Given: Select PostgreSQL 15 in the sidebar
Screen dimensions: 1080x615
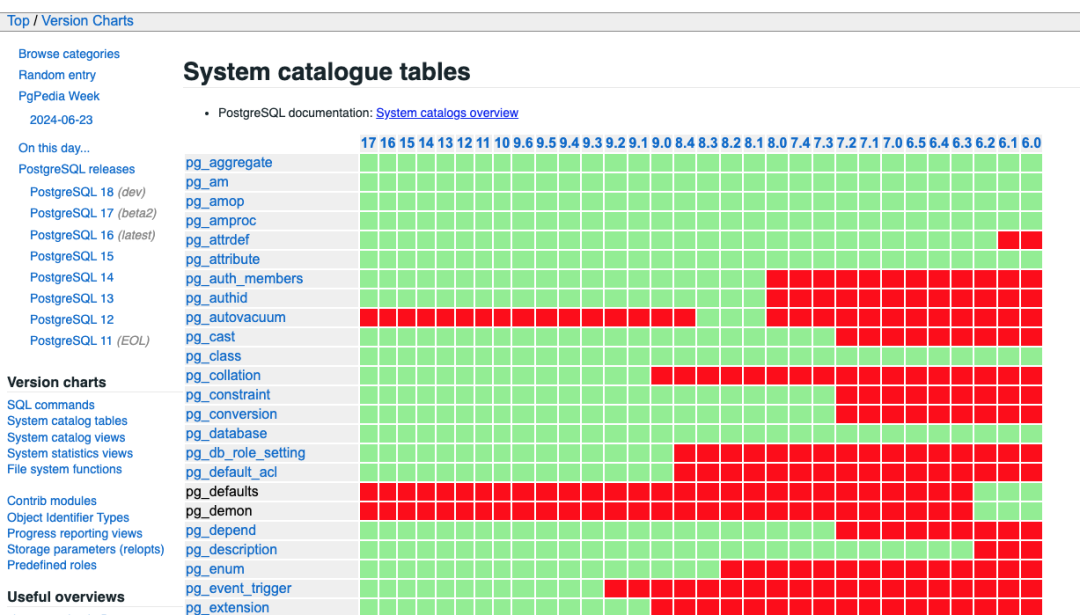Looking at the screenshot, I should point(72,256).
